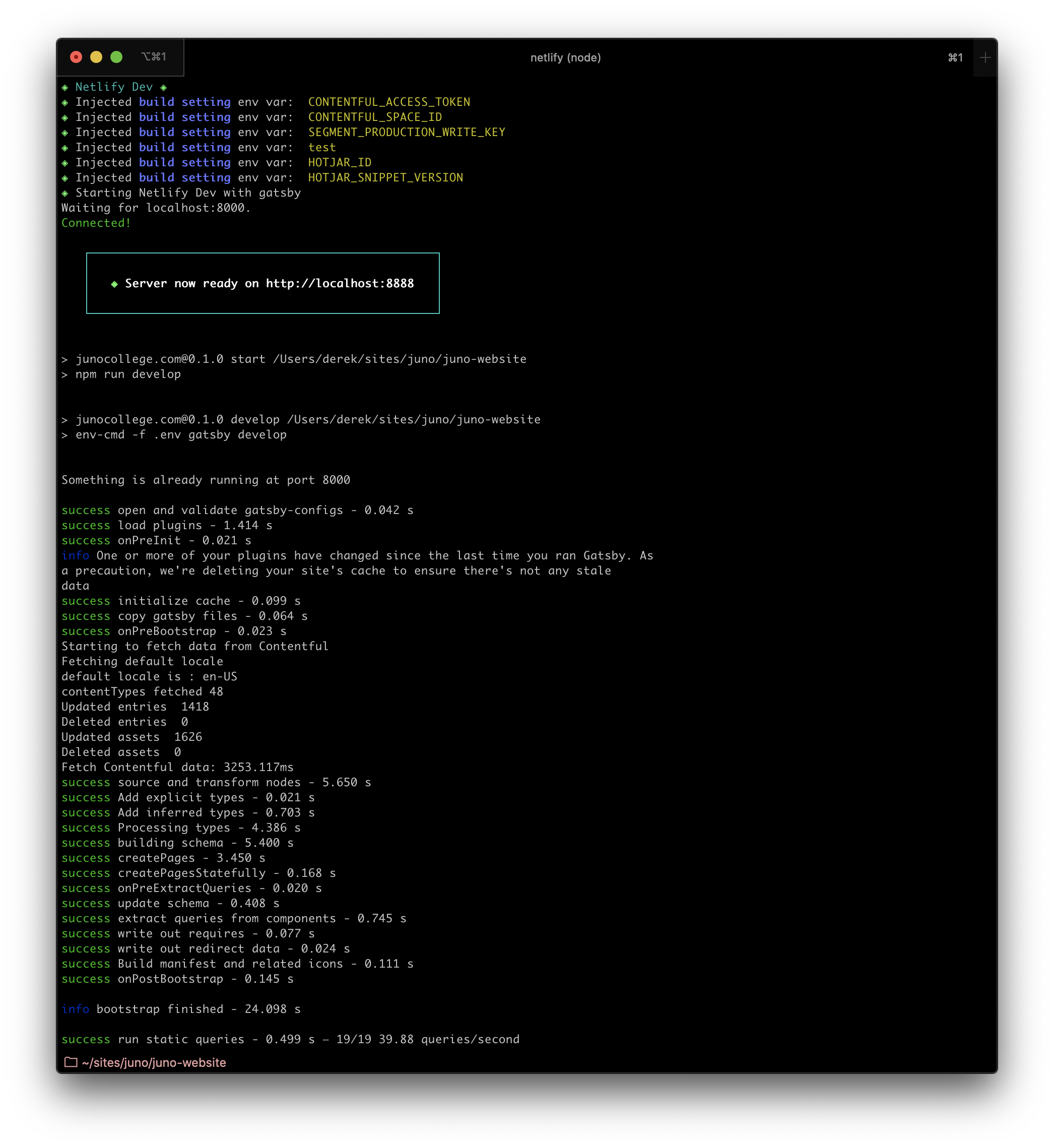
Task: Click the CONTENTFUL_ACCESS_TOKEN env var text
Action: tap(389, 102)
